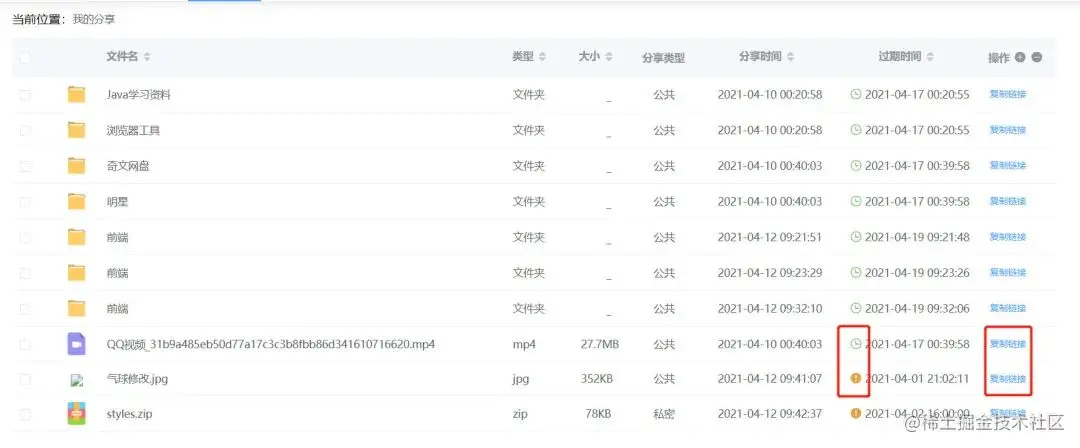
Task: Click the clock icon in 奇文网盘 row
Action: click(856, 165)
